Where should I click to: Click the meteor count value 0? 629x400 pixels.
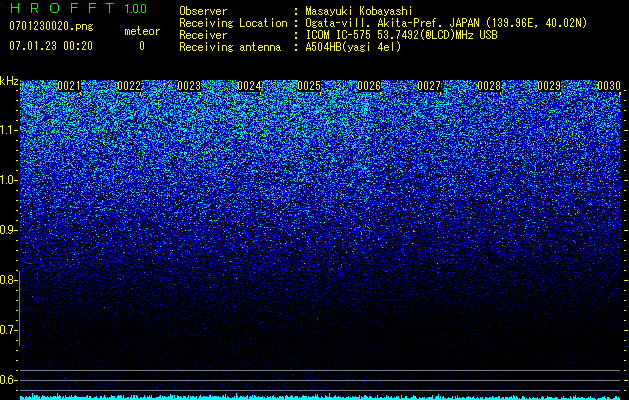tap(142, 46)
